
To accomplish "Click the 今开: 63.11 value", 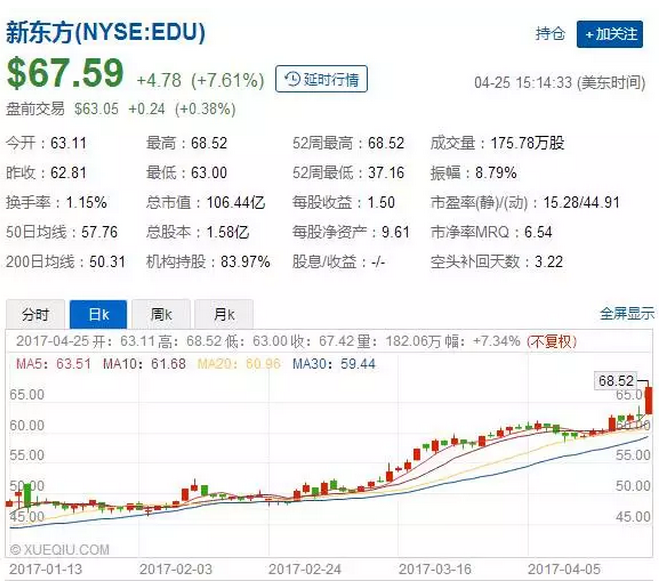I will (68, 143).
